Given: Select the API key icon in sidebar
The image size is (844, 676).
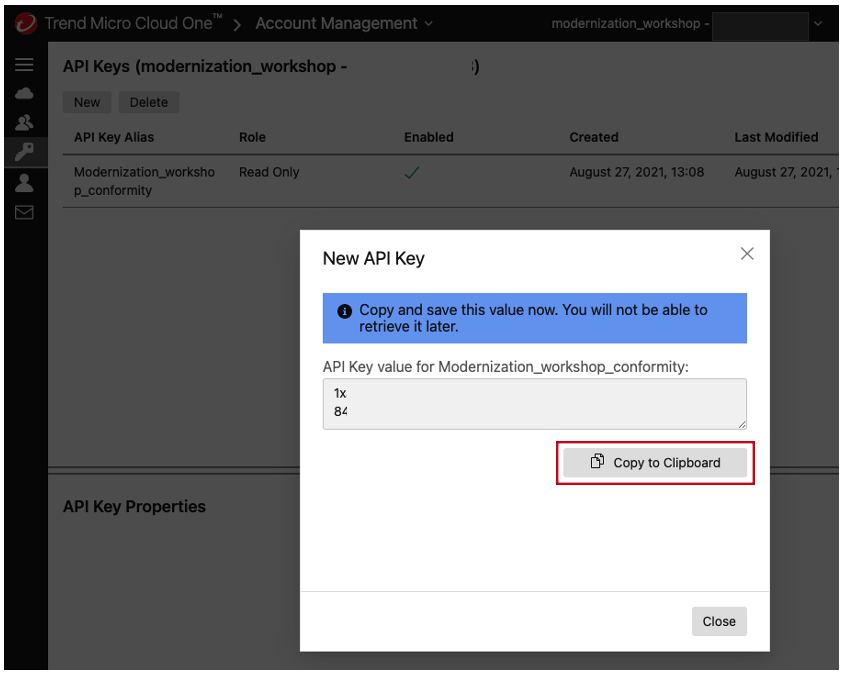Looking at the screenshot, I should [24, 152].
